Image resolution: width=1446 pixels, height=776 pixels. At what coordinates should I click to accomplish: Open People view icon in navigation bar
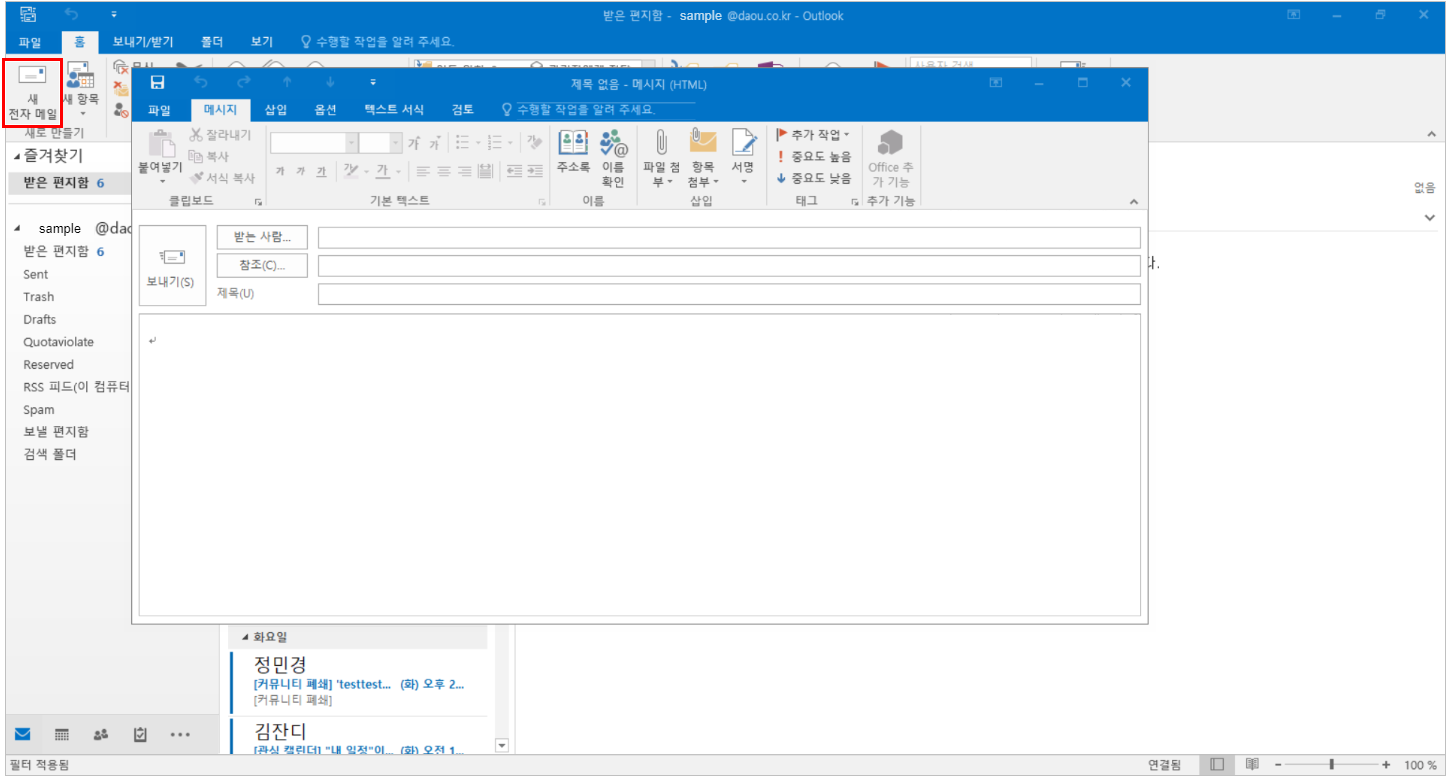pyautogui.click(x=100, y=734)
